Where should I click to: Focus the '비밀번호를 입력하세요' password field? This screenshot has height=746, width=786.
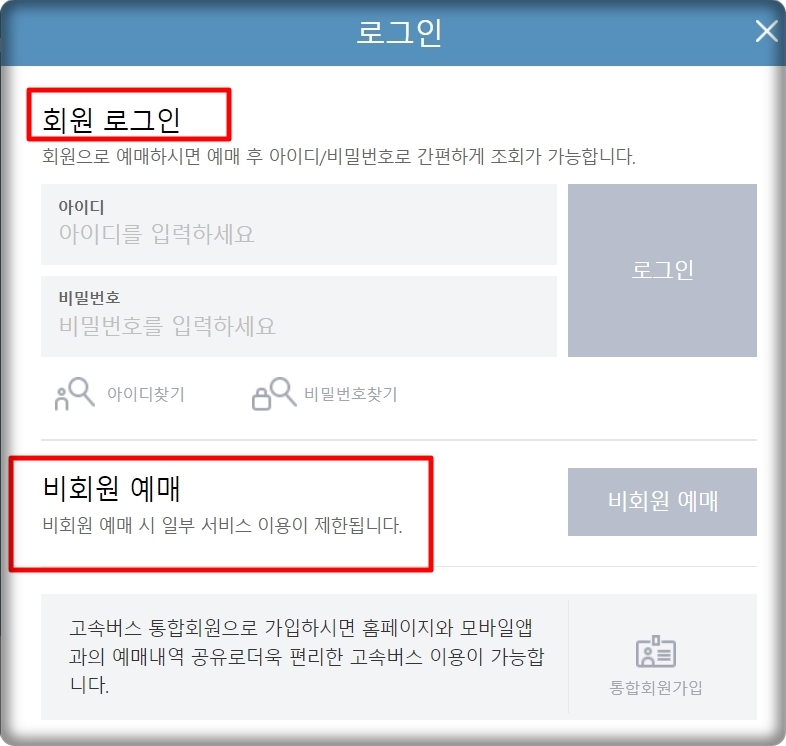point(299,316)
